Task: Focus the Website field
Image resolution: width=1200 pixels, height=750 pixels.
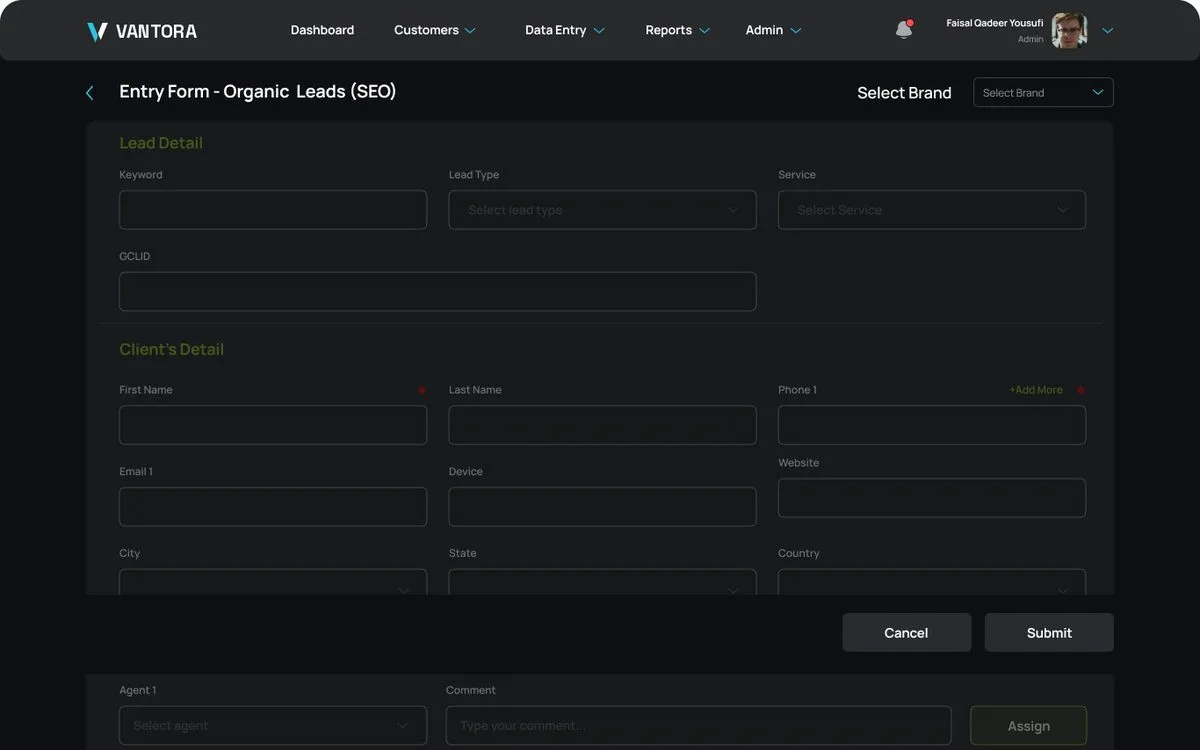Action: (x=932, y=498)
